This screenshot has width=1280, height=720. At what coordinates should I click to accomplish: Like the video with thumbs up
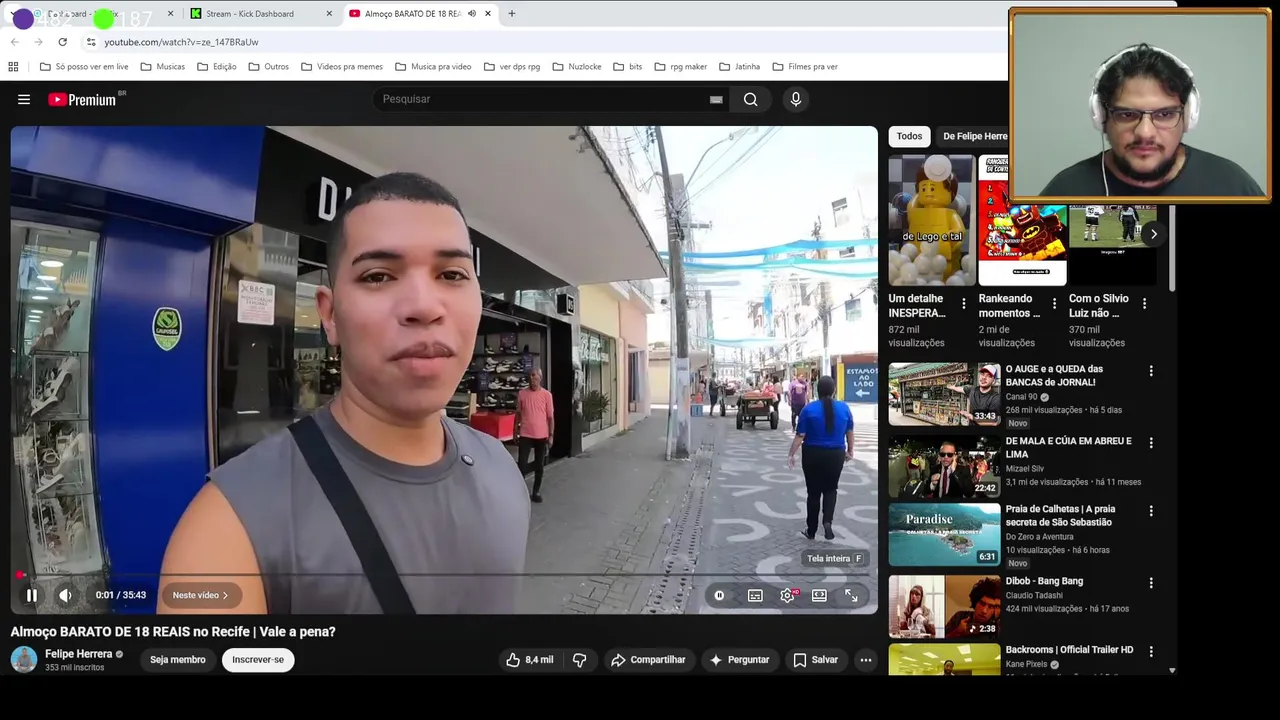click(529, 660)
